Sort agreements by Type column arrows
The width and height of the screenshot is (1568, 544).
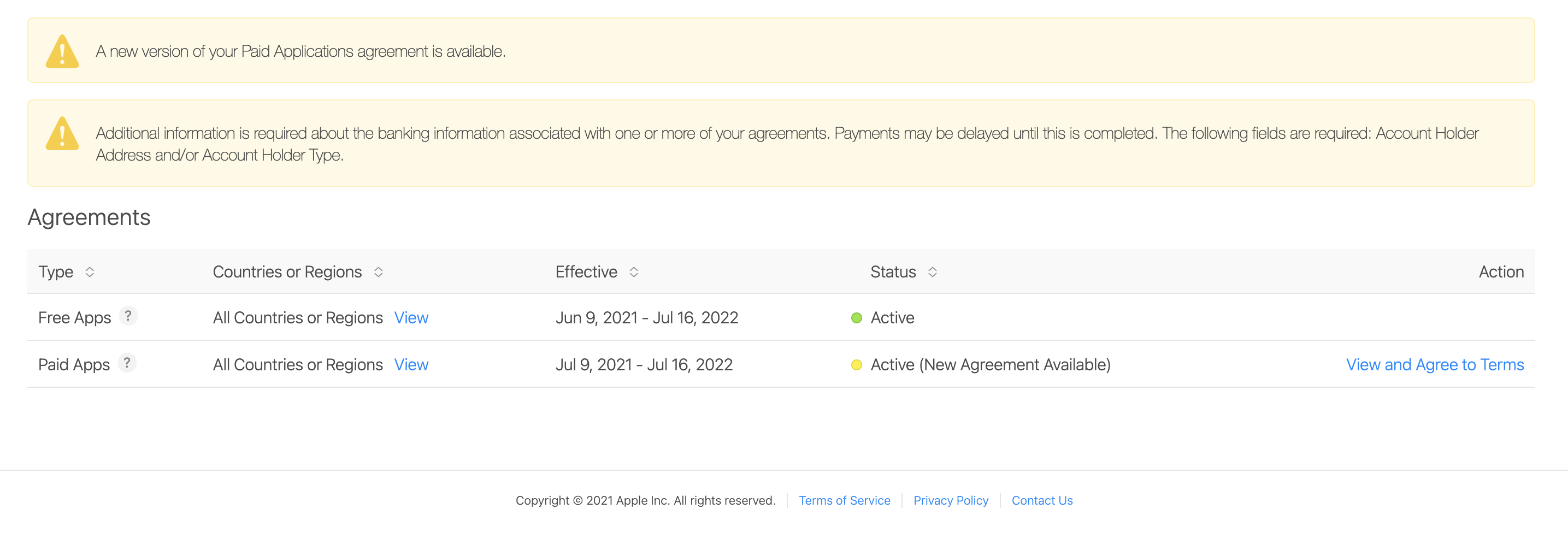(90, 272)
